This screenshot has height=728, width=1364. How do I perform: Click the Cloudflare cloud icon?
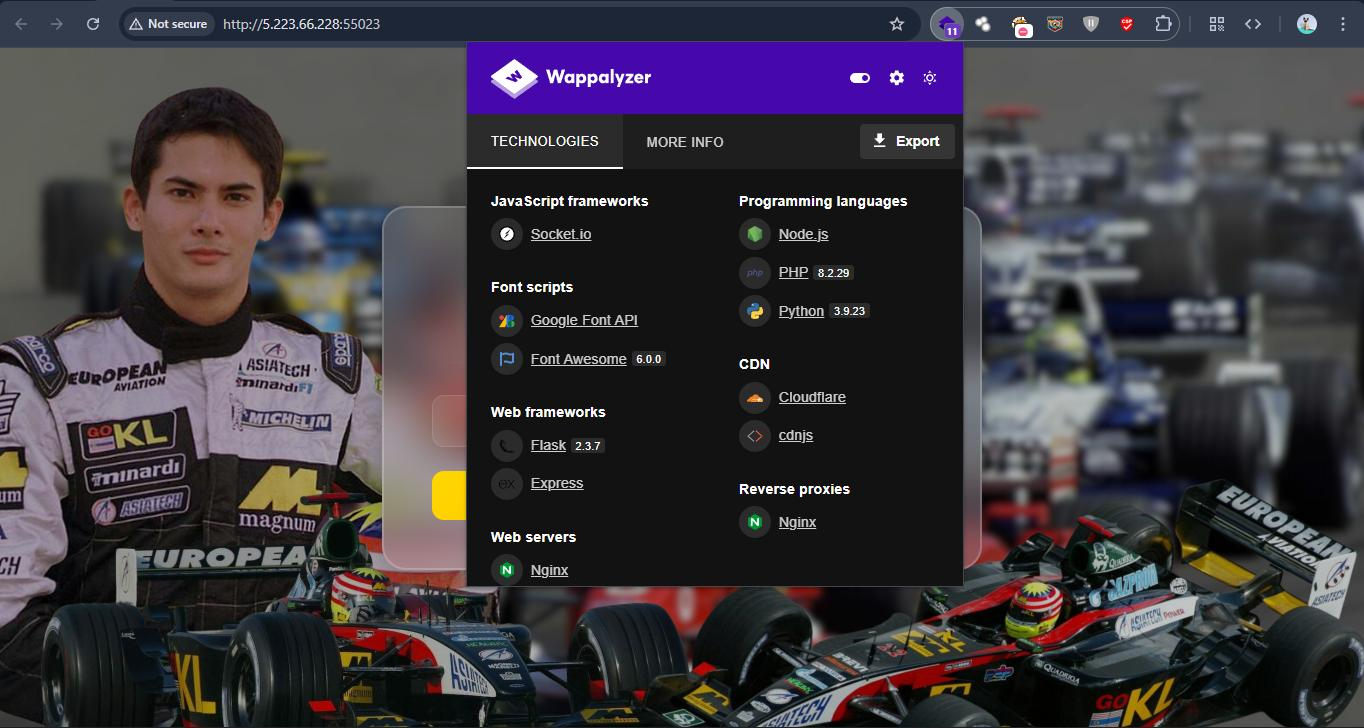[x=755, y=397]
